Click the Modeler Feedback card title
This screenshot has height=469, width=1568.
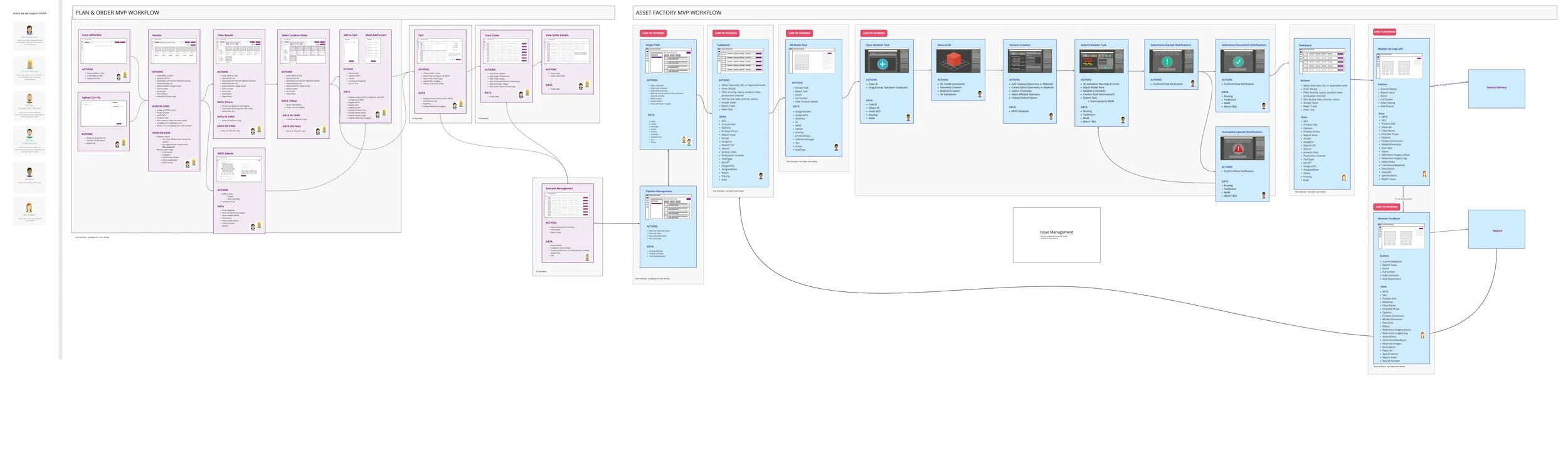(1389, 218)
